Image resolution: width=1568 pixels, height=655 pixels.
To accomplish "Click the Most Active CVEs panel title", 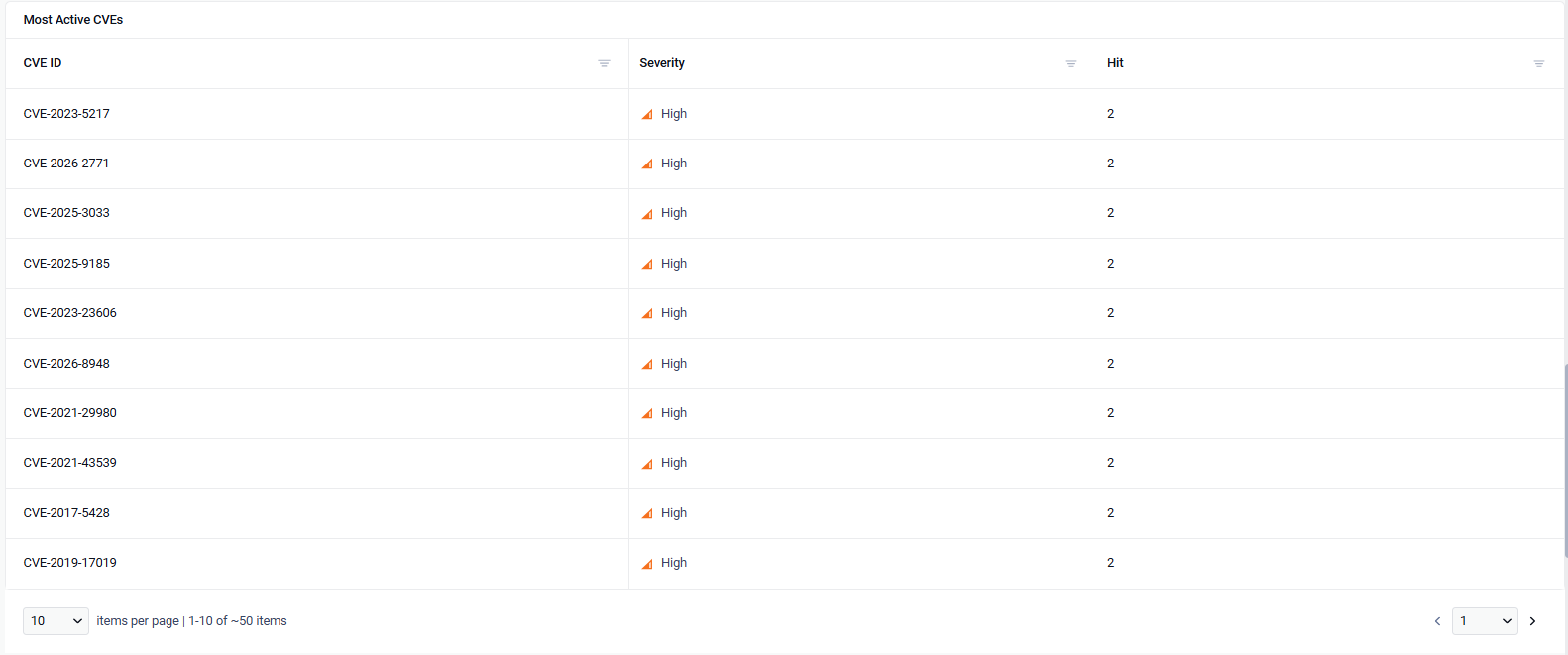I will (x=73, y=20).
